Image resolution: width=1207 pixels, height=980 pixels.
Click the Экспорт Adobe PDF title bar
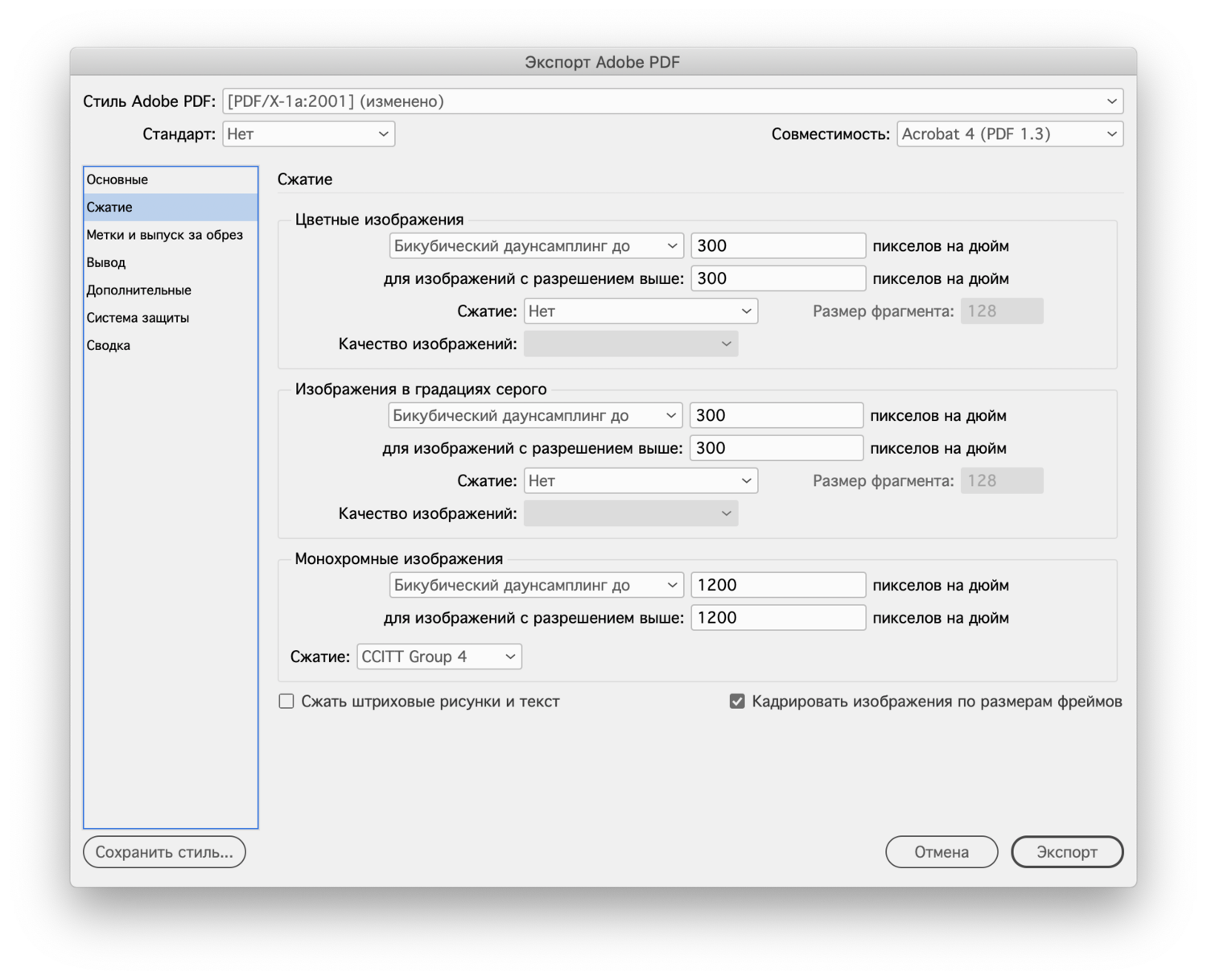[x=603, y=62]
